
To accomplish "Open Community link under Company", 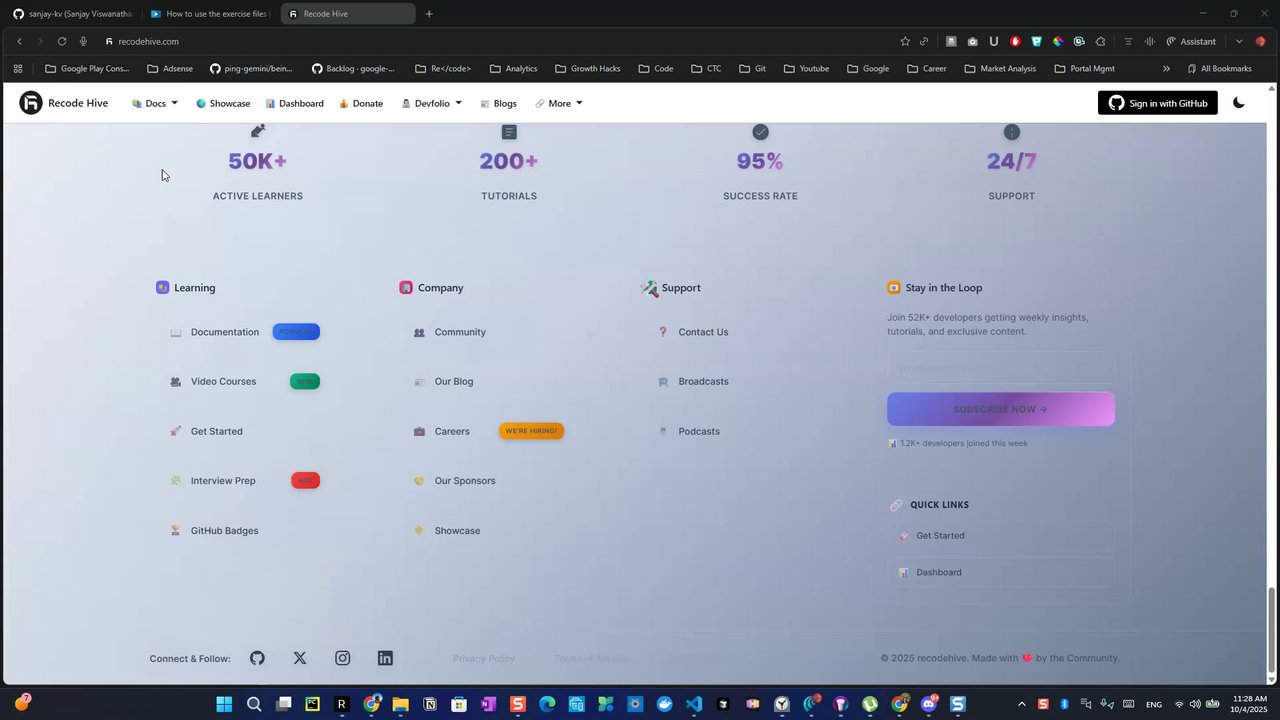I will point(460,332).
